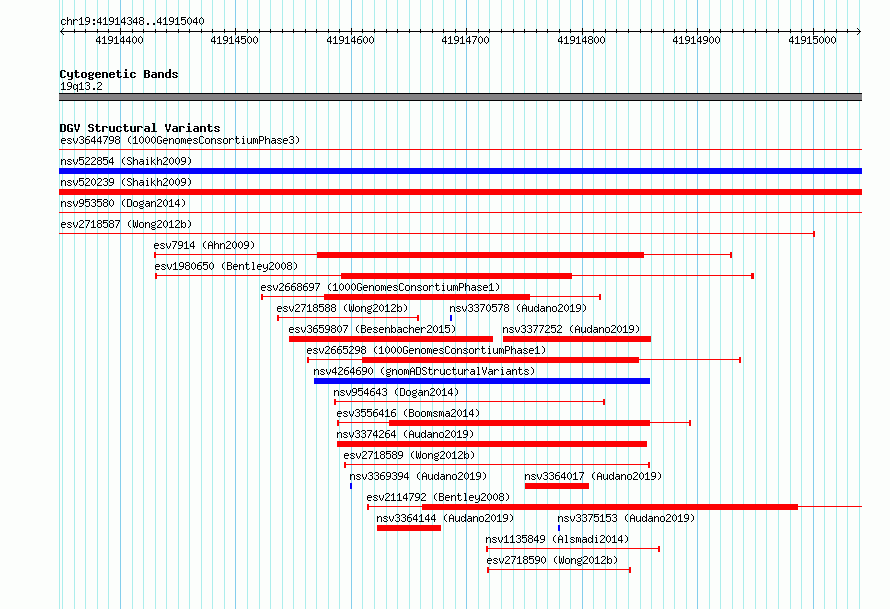Open nsv4264690 (gnomADStructuralVariants) label
Screen dimensions: 890x609
coord(425,371)
